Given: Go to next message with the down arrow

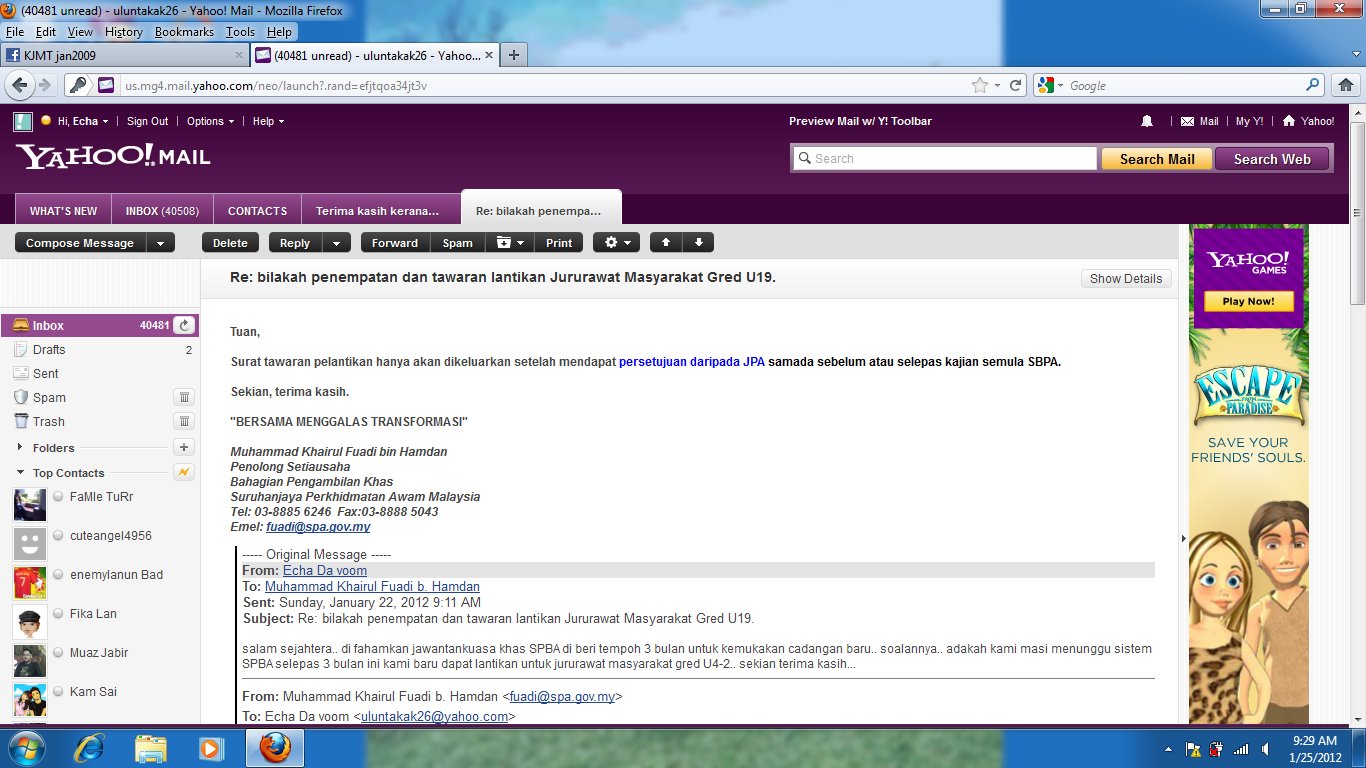Looking at the screenshot, I should point(698,242).
